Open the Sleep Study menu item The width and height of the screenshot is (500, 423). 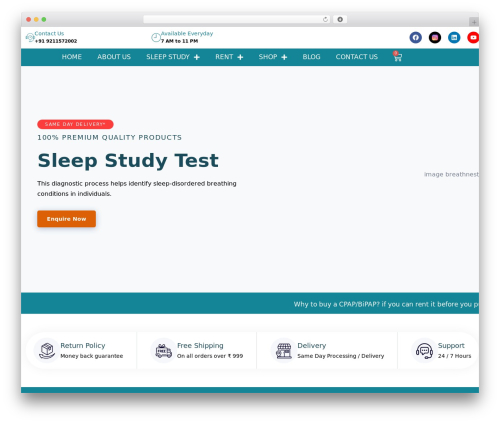168,57
